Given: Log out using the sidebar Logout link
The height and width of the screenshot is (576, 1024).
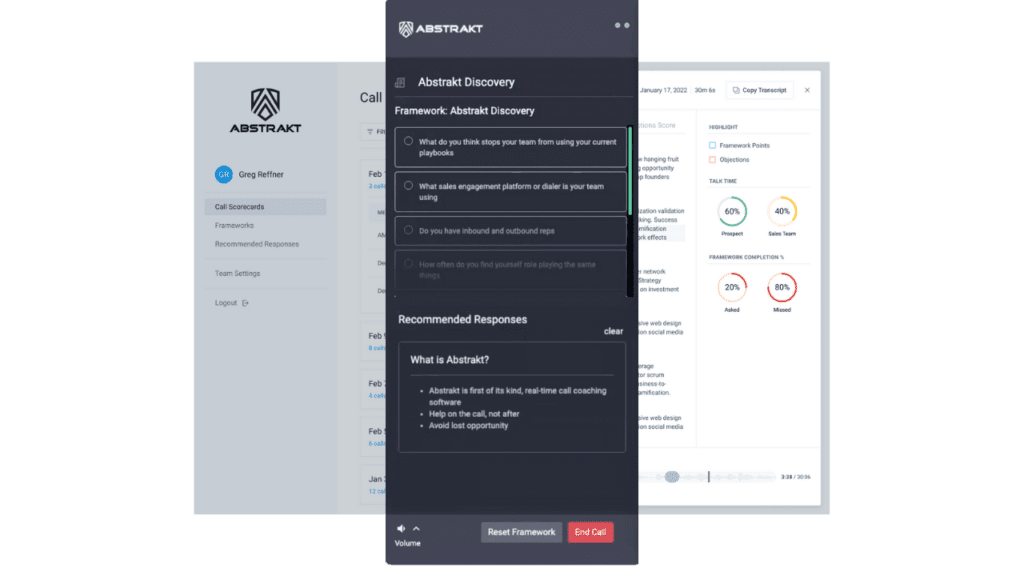Looking at the screenshot, I should point(232,303).
